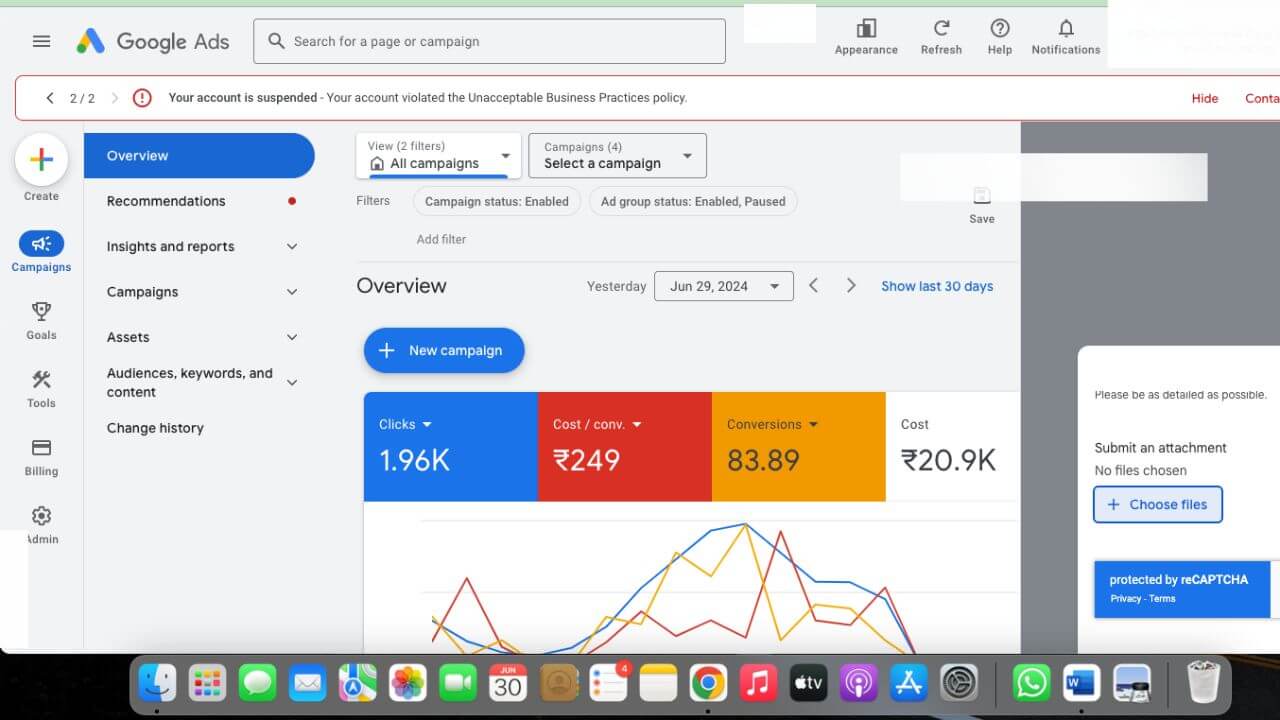Open the hamburger main menu
Image resolution: width=1280 pixels, height=720 pixels.
pos(41,41)
